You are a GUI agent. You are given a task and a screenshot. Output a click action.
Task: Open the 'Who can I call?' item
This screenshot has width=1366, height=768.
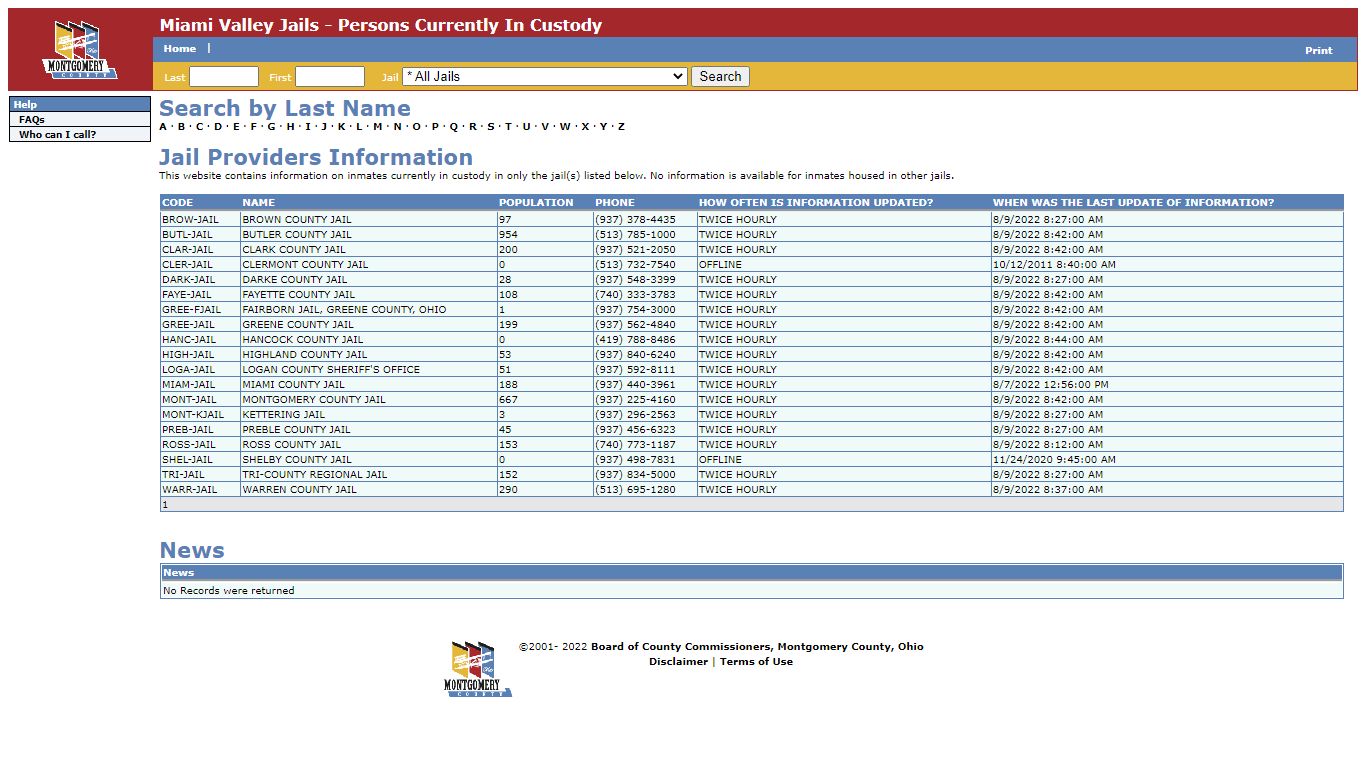click(80, 134)
